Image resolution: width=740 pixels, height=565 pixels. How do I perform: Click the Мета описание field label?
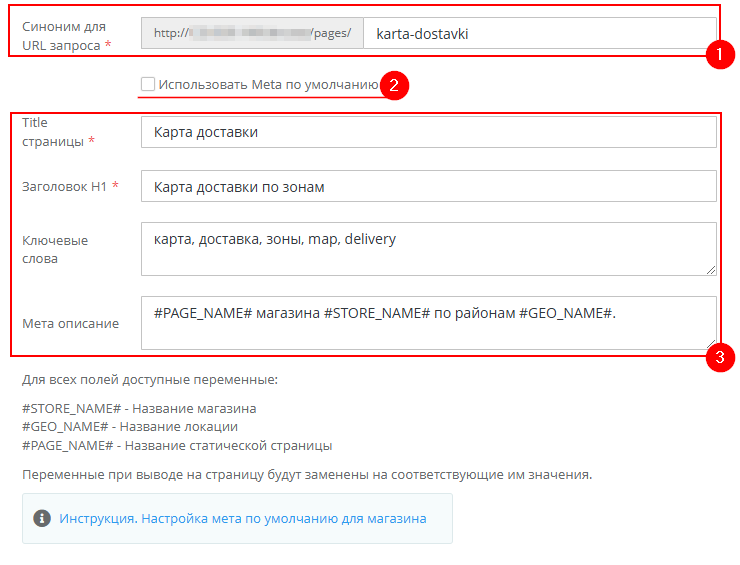[x=70, y=323]
